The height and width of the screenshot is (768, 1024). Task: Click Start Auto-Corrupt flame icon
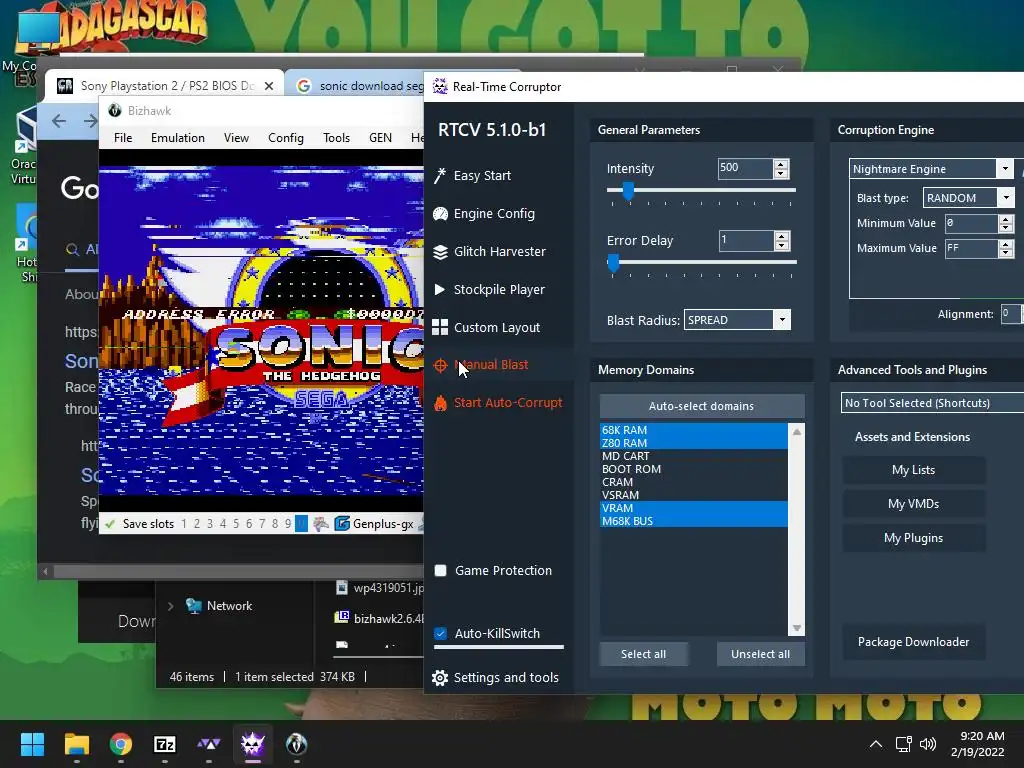440,403
